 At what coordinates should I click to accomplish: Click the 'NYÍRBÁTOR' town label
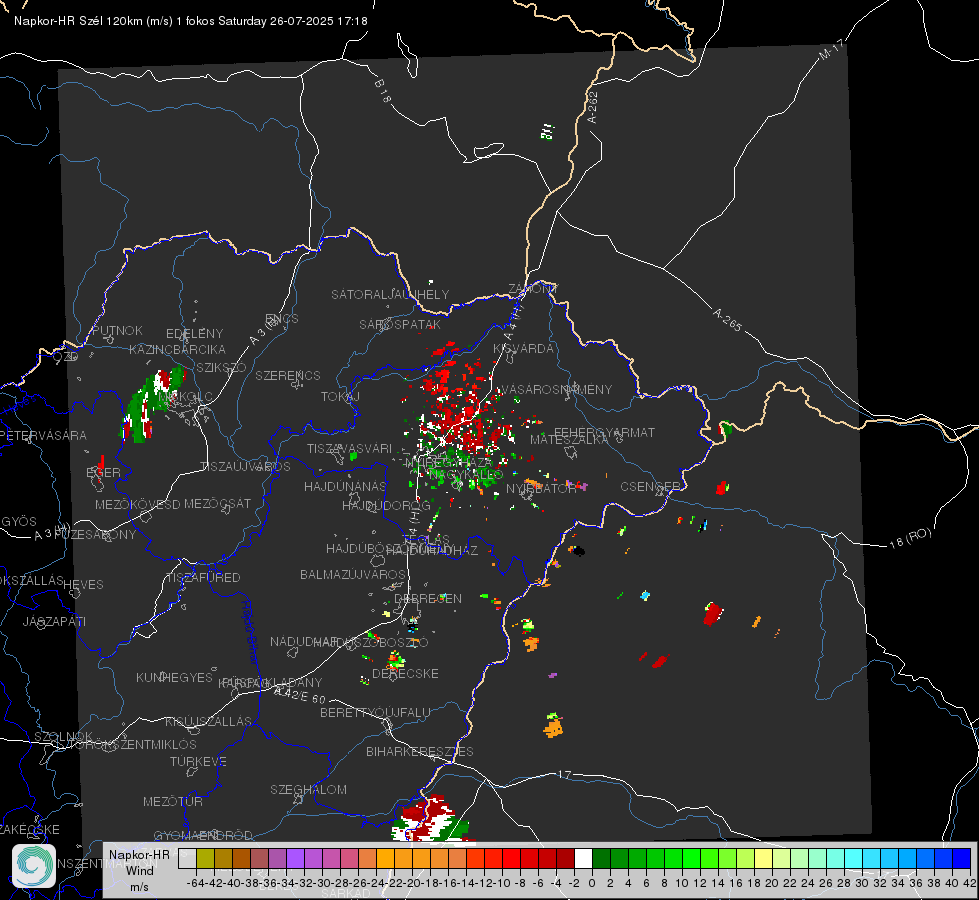(x=541, y=488)
